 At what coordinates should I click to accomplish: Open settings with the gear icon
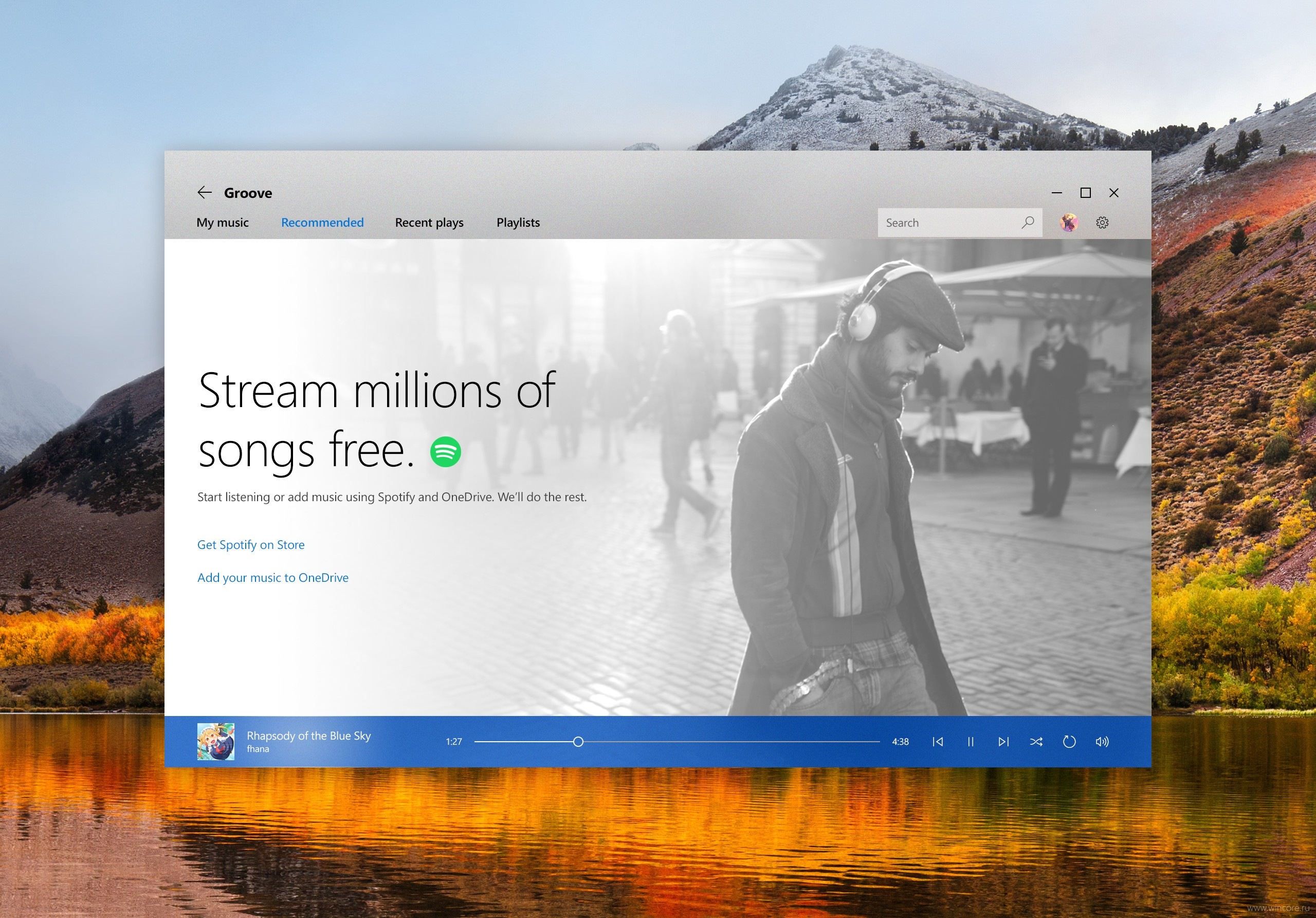(1102, 223)
